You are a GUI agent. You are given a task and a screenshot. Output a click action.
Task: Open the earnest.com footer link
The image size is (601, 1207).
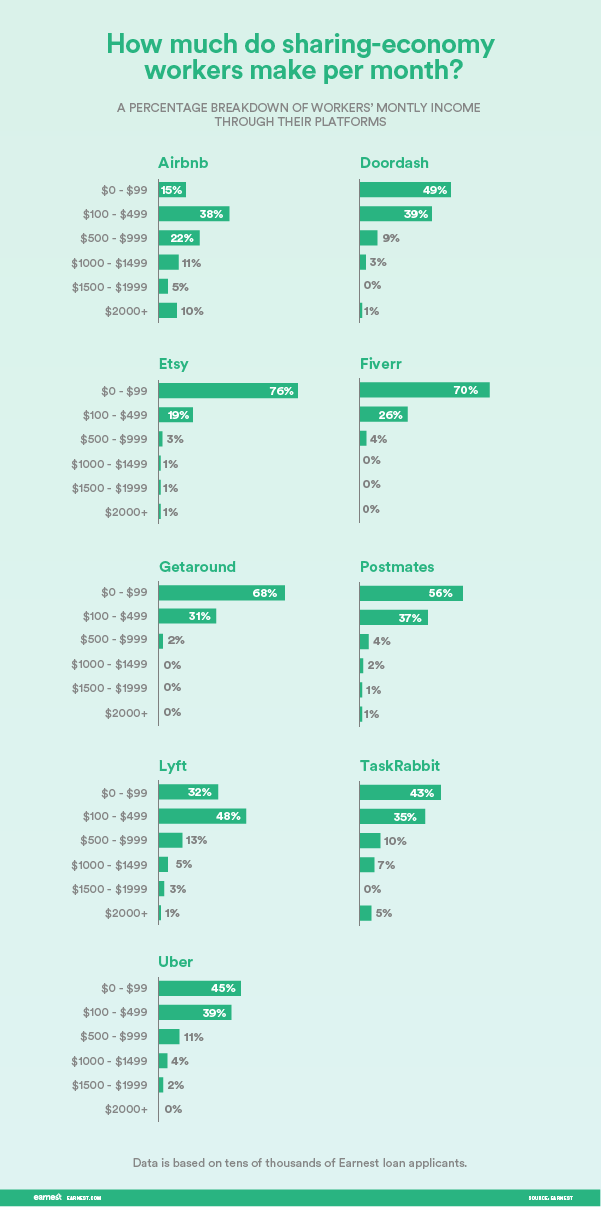[x=84, y=1197]
